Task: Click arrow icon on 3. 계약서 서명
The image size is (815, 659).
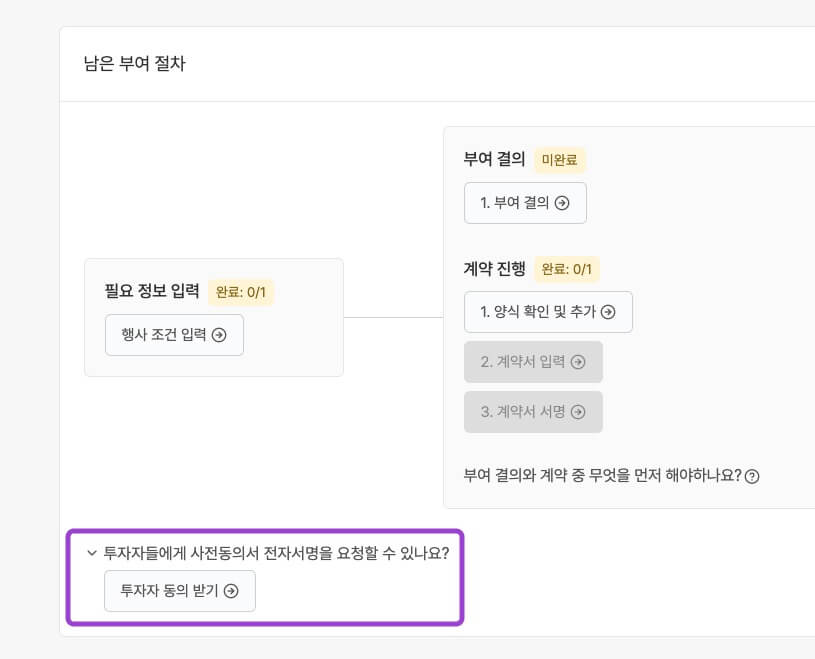Action: pyautogui.click(x=578, y=412)
